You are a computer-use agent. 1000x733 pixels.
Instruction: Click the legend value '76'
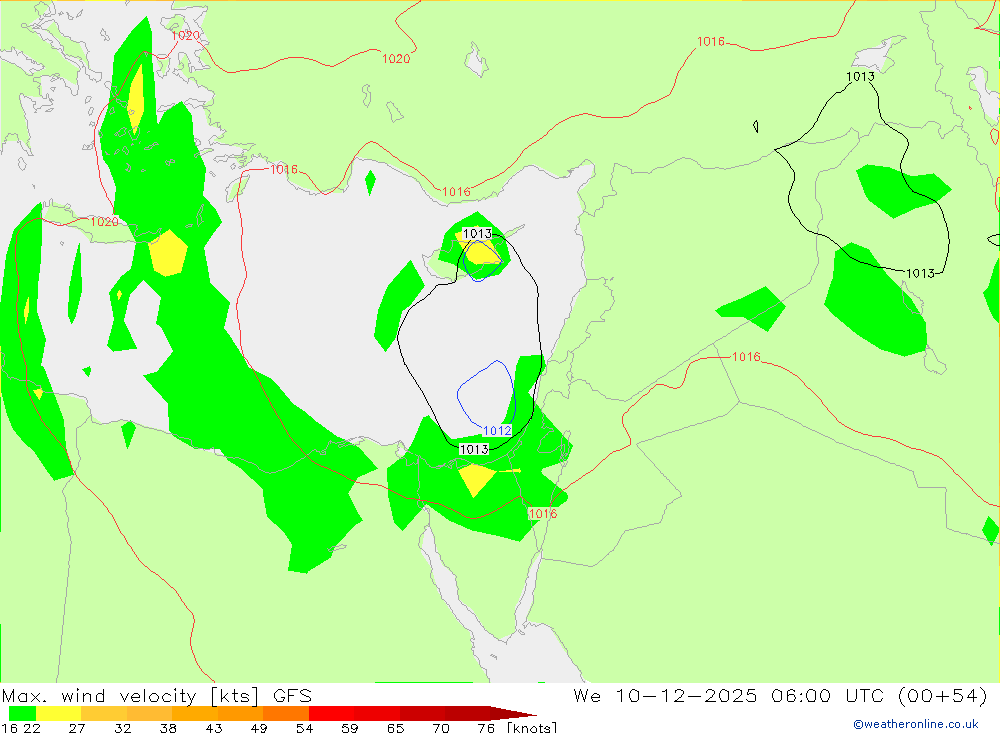[486, 728]
